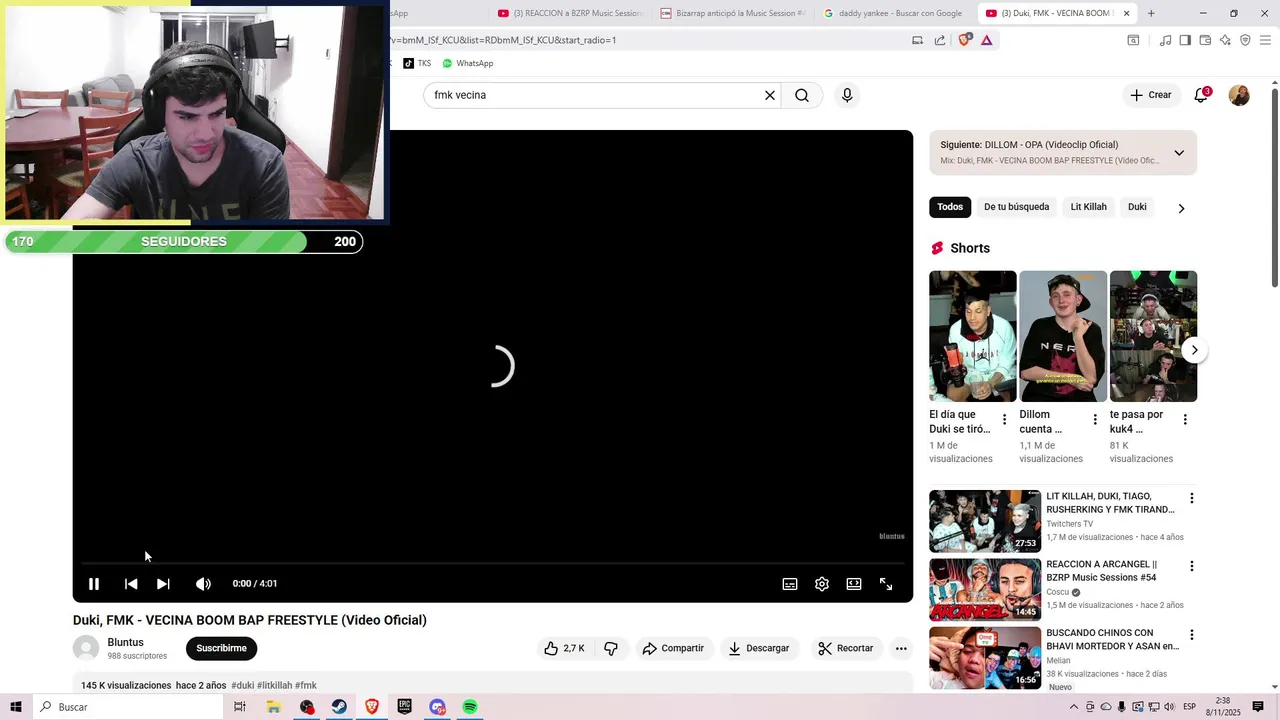
Task: Click the #fmk hashtag
Action: tap(306, 685)
